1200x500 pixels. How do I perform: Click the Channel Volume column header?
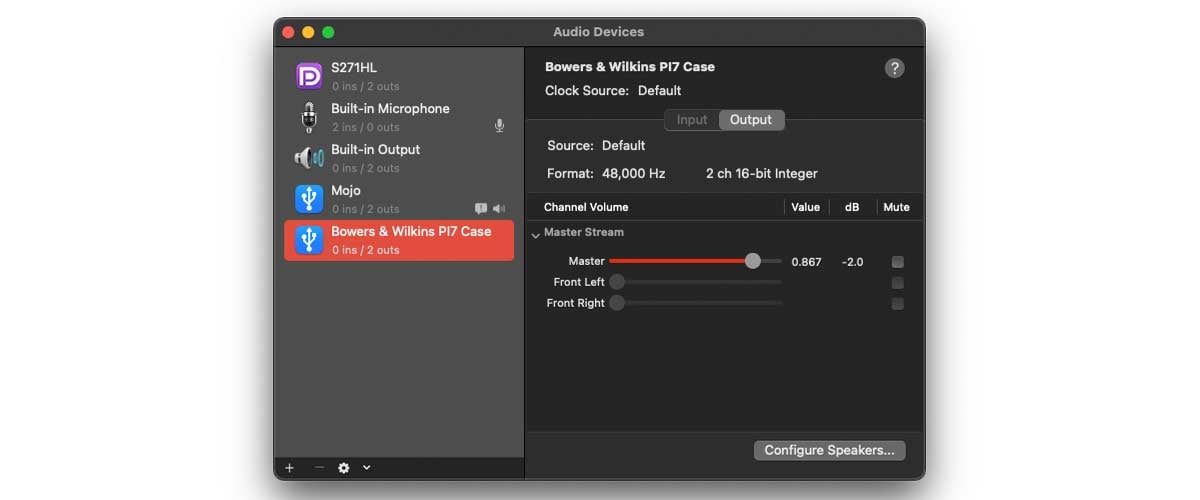586,207
